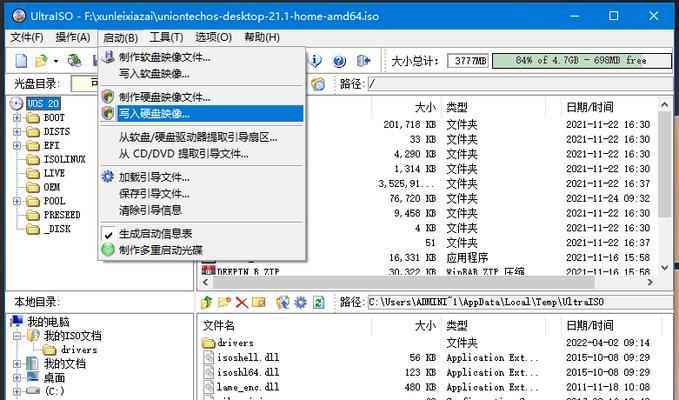This screenshot has height=400, width=679.
Task: Click the local gear settings icon
Action: (x=301, y=302)
